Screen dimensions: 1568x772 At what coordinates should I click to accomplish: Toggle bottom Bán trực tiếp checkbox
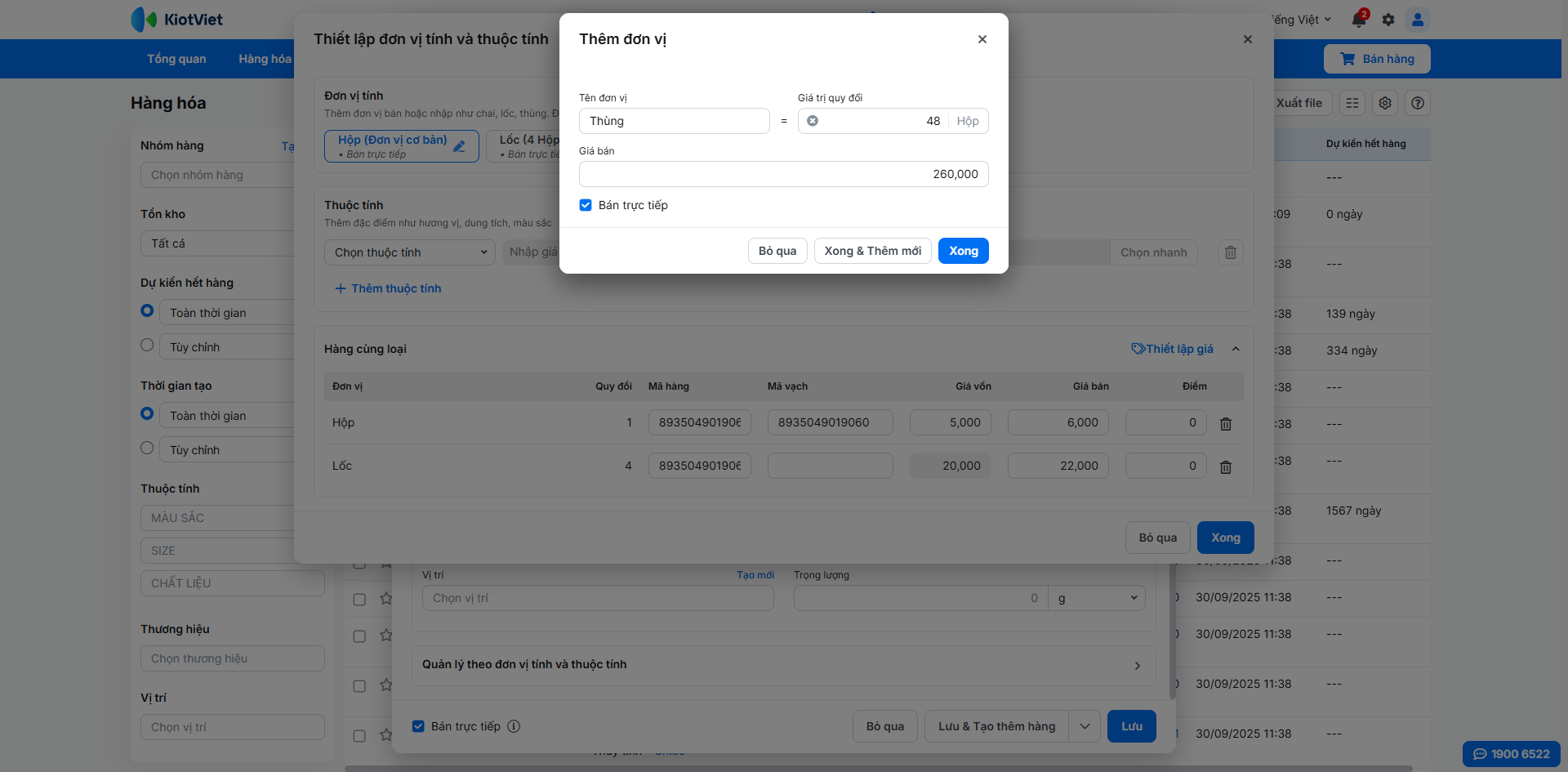(418, 726)
